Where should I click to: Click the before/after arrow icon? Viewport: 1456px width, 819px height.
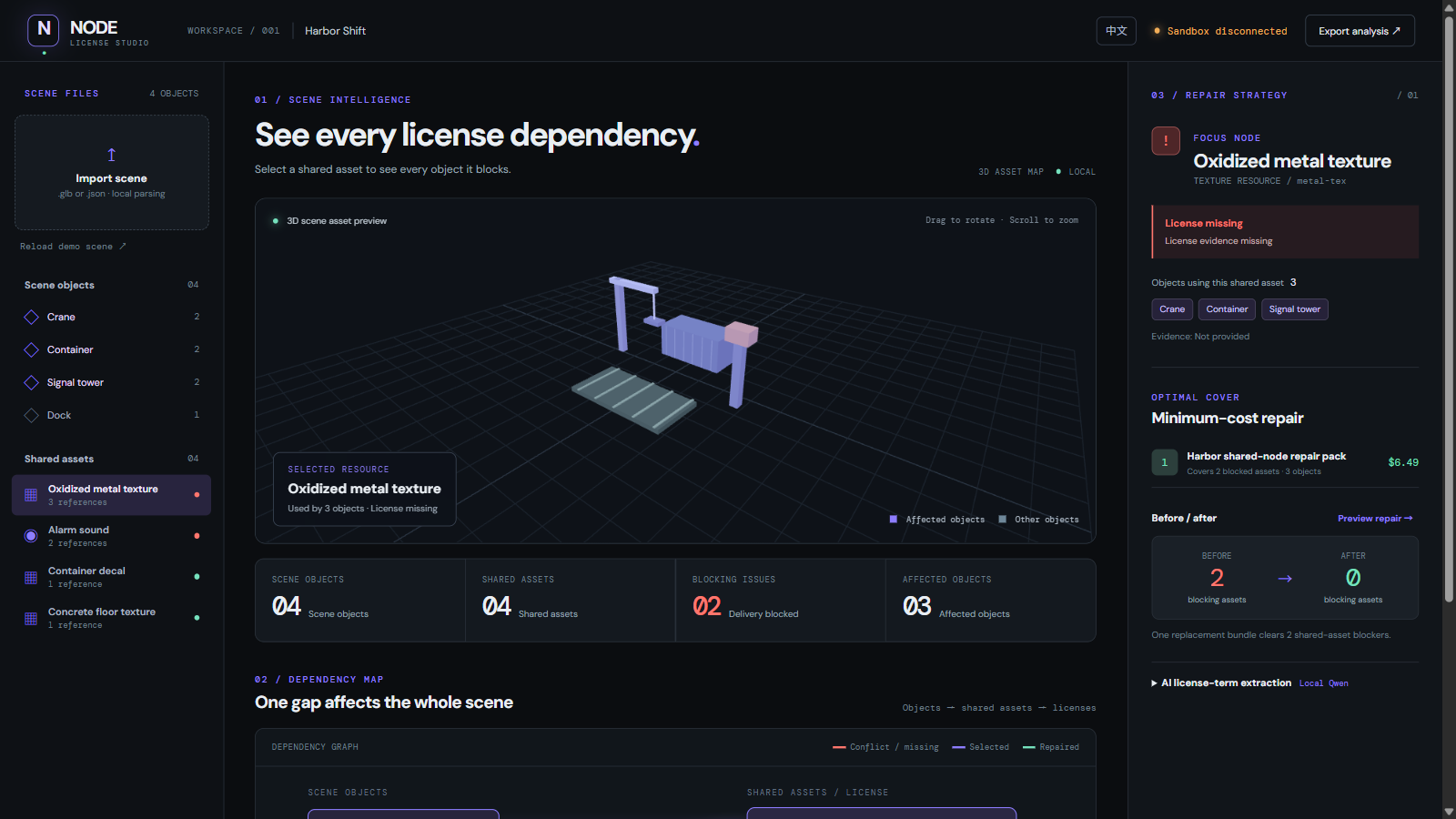(x=1285, y=579)
